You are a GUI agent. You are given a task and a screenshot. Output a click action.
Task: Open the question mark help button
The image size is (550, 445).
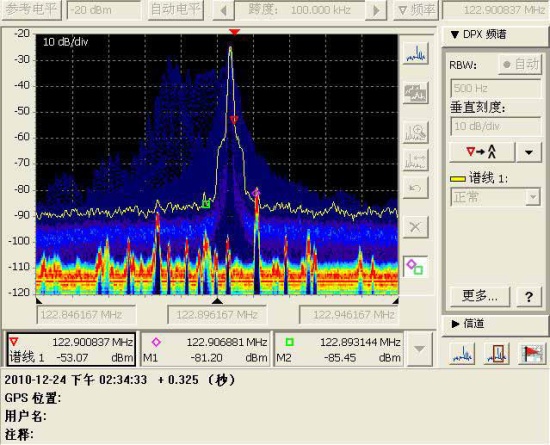[529, 297]
